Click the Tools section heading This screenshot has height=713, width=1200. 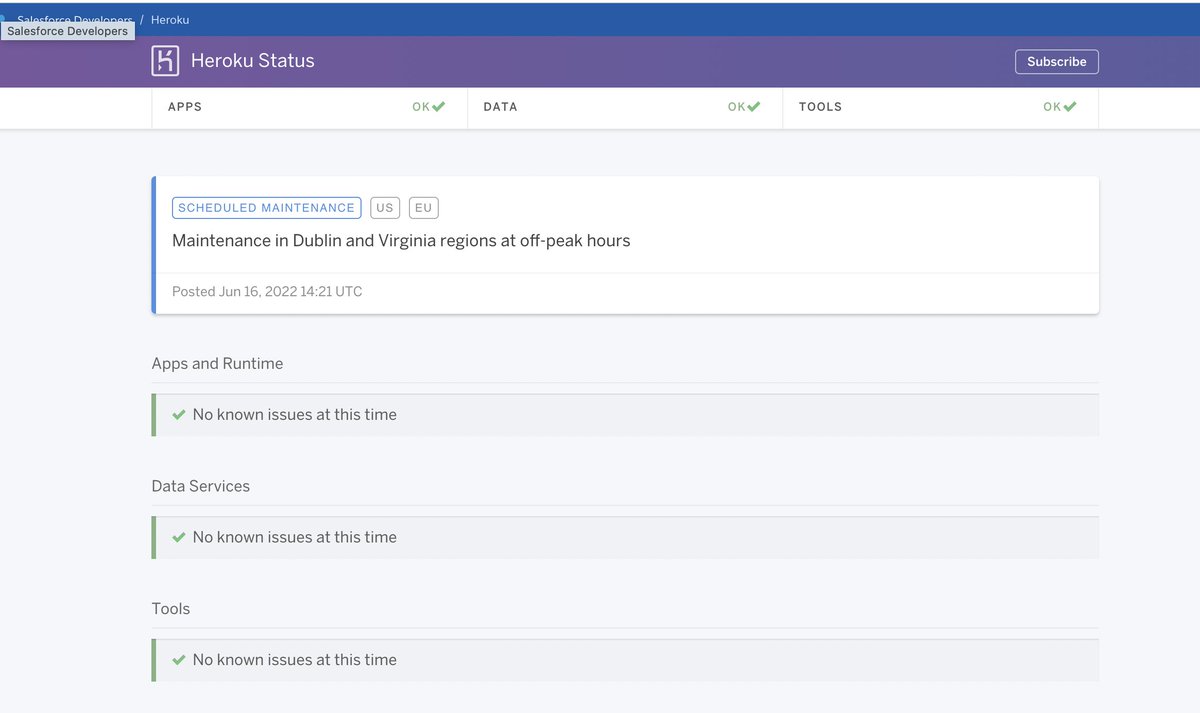pyautogui.click(x=171, y=609)
